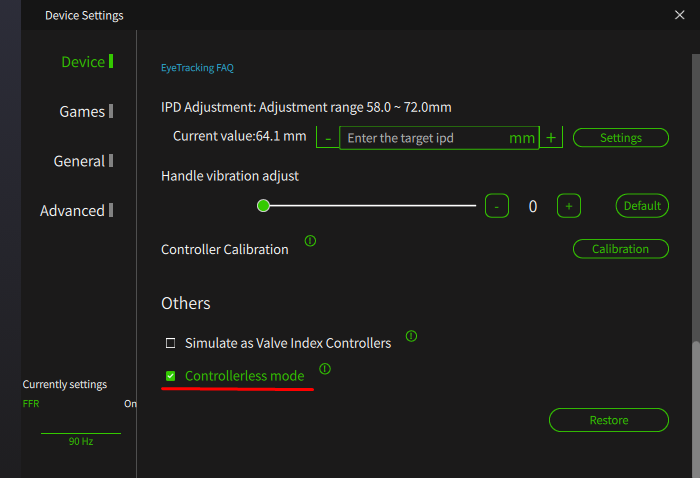Switch to the Games tab

click(82, 112)
